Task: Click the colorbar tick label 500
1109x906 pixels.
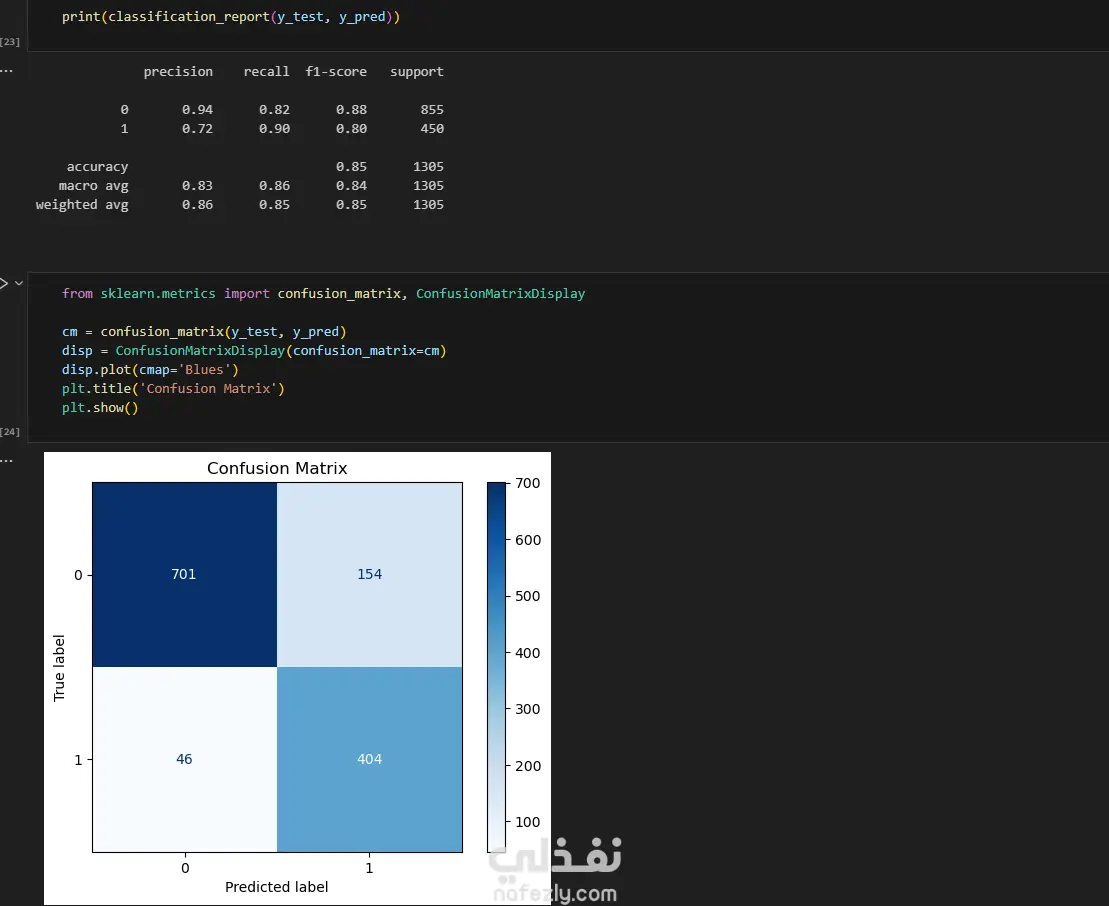Action: (x=528, y=596)
